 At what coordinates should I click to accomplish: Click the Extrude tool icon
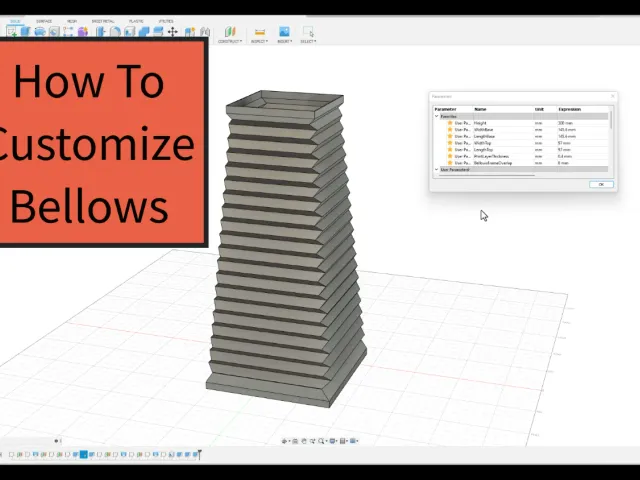click(x=26, y=31)
